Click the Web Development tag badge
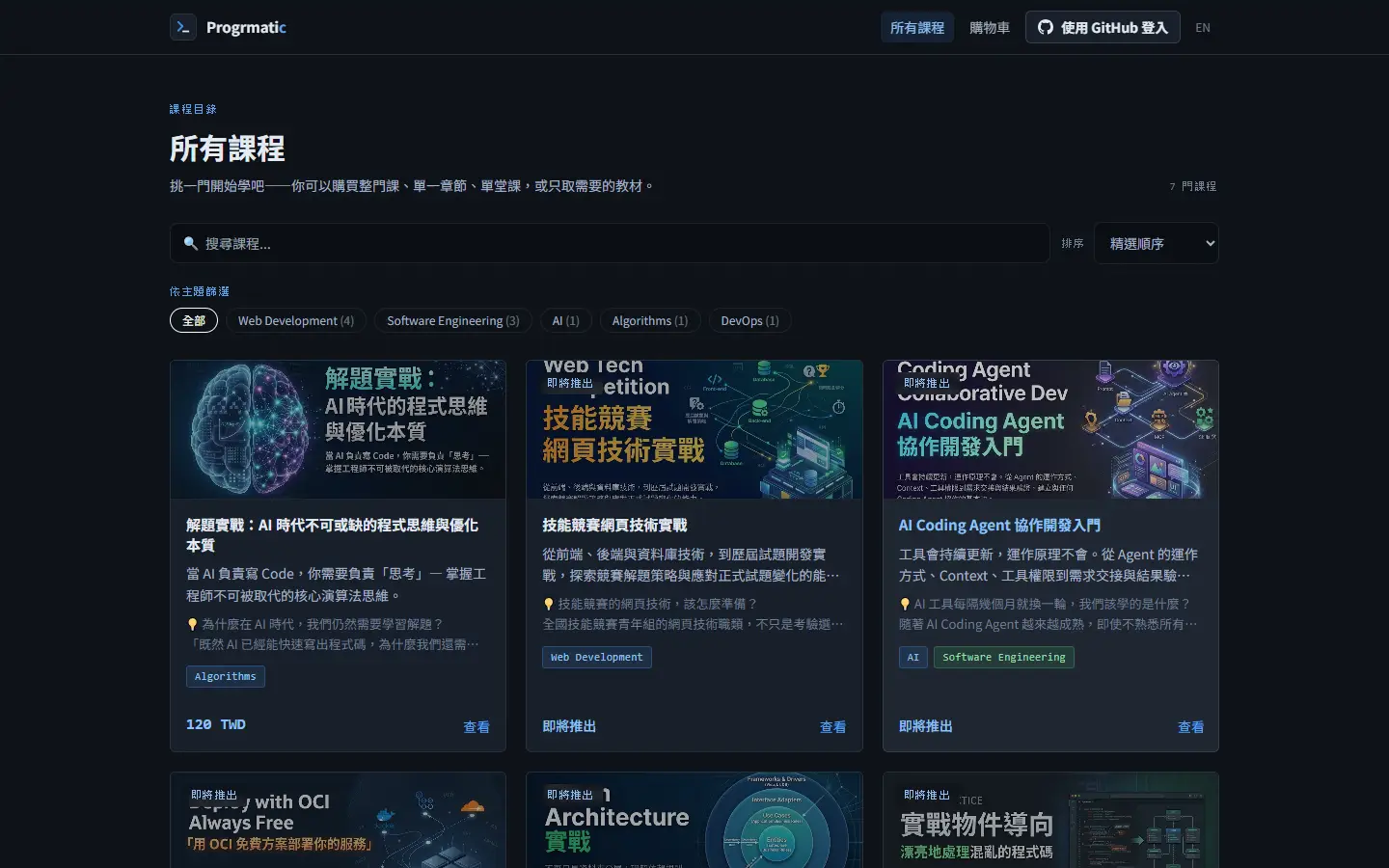Image resolution: width=1389 pixels, height=868 pixels. click(x=597, y=657)
